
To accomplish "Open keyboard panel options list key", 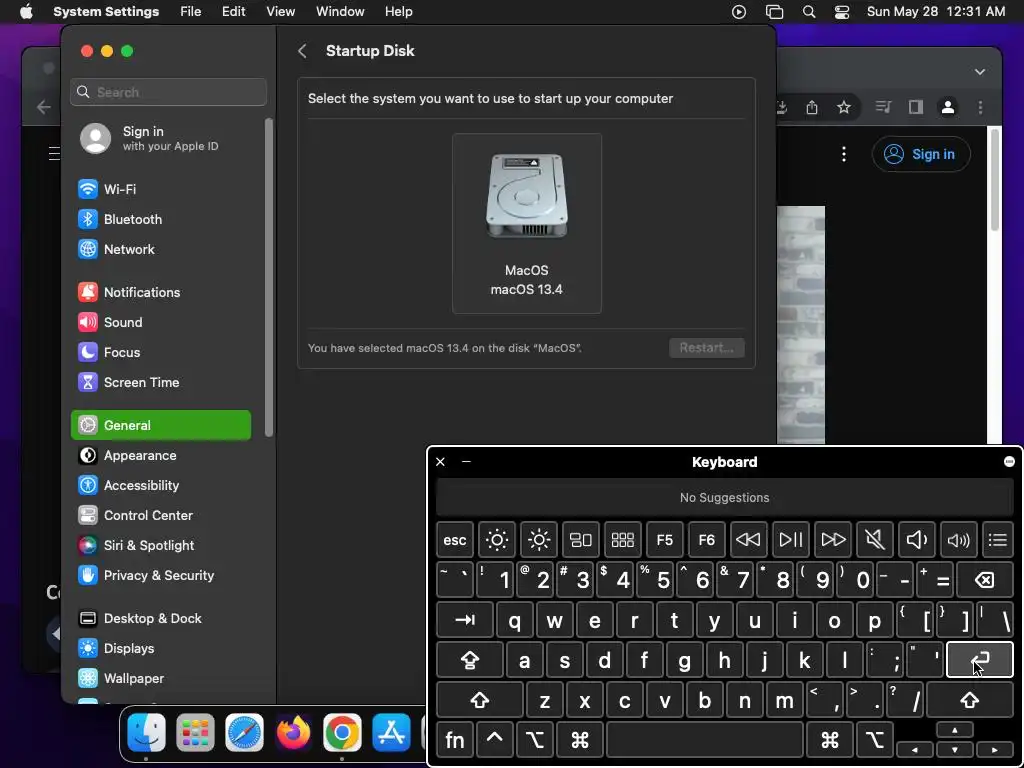I will click(998, 540).
